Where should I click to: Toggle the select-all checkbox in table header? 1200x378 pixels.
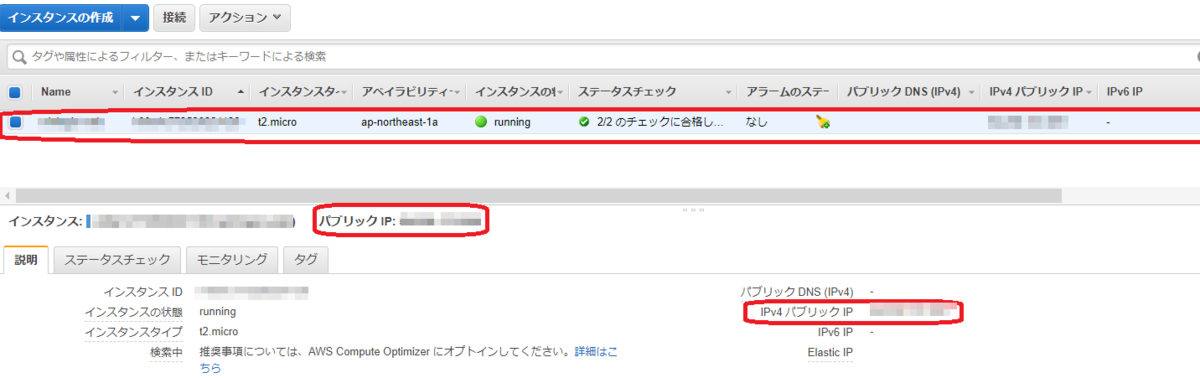click(x=16, y=91)
